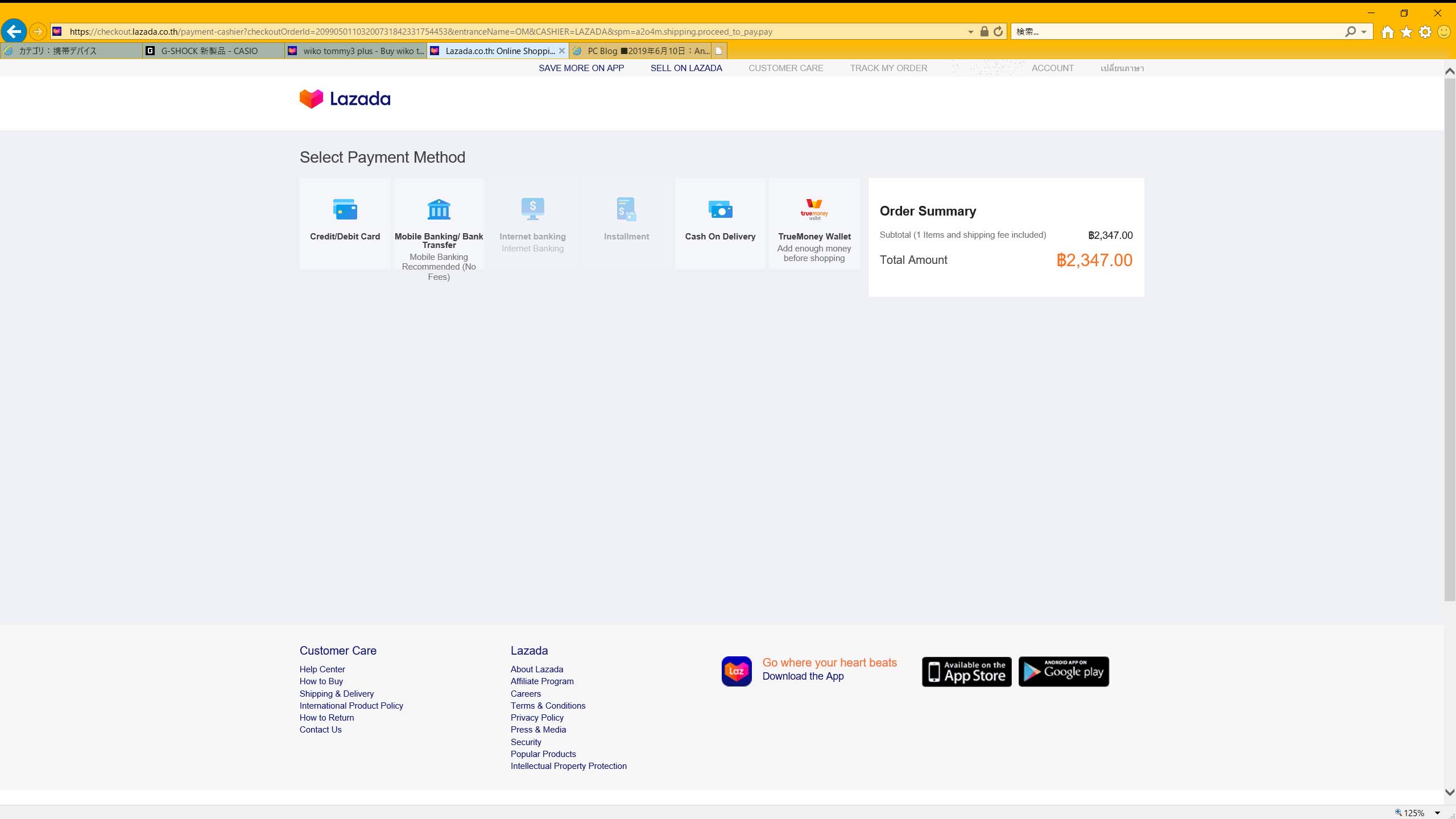Open the Careers link
Screen dimensions: 1456x819
526,694
